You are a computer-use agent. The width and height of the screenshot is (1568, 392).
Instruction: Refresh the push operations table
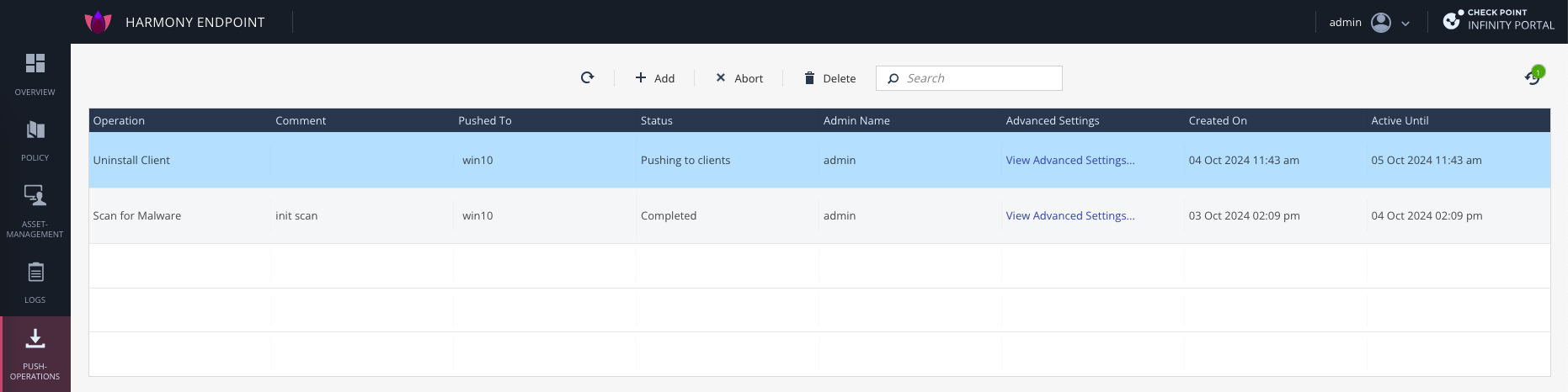tap(587, 78)
